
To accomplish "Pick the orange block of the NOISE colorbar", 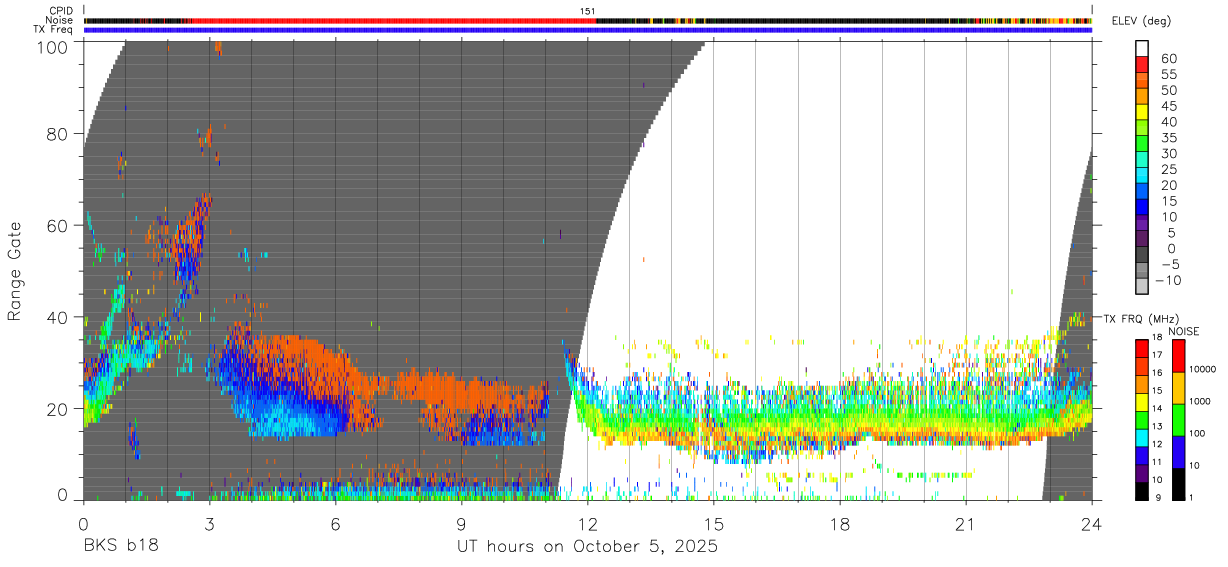I will pos(1178,387).
